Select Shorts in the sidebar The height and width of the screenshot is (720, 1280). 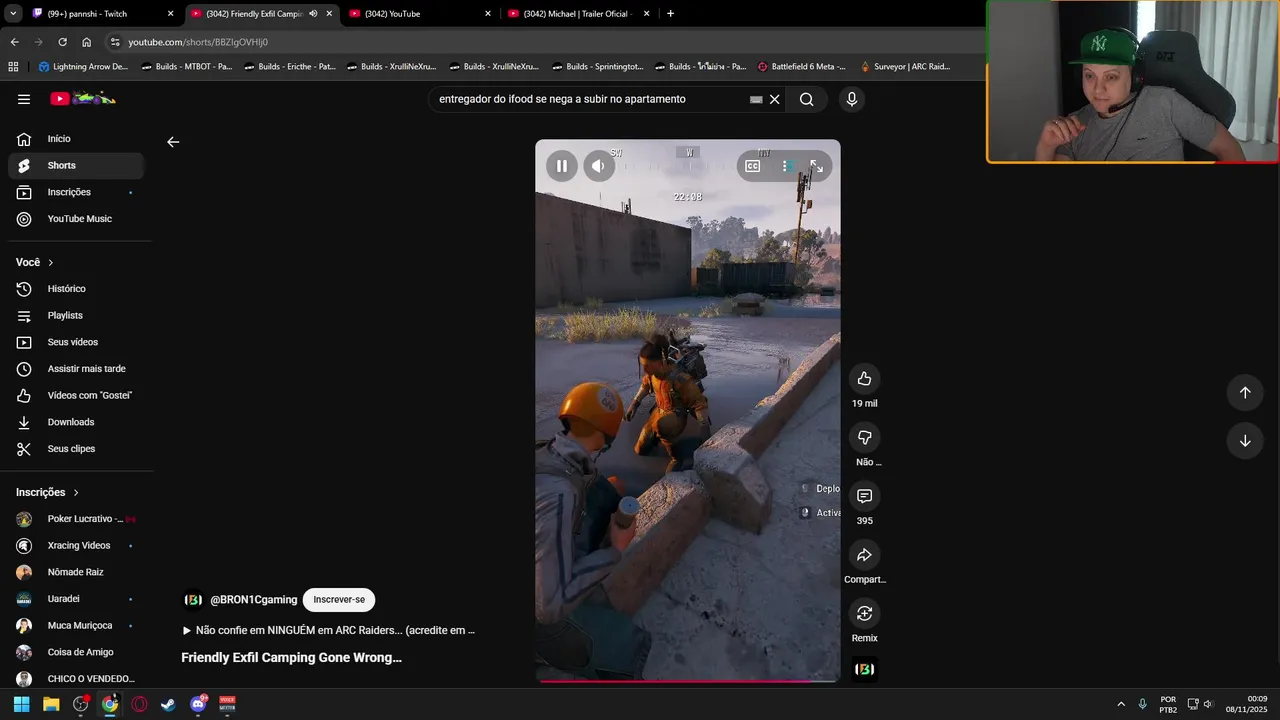[x=76, y=165]
